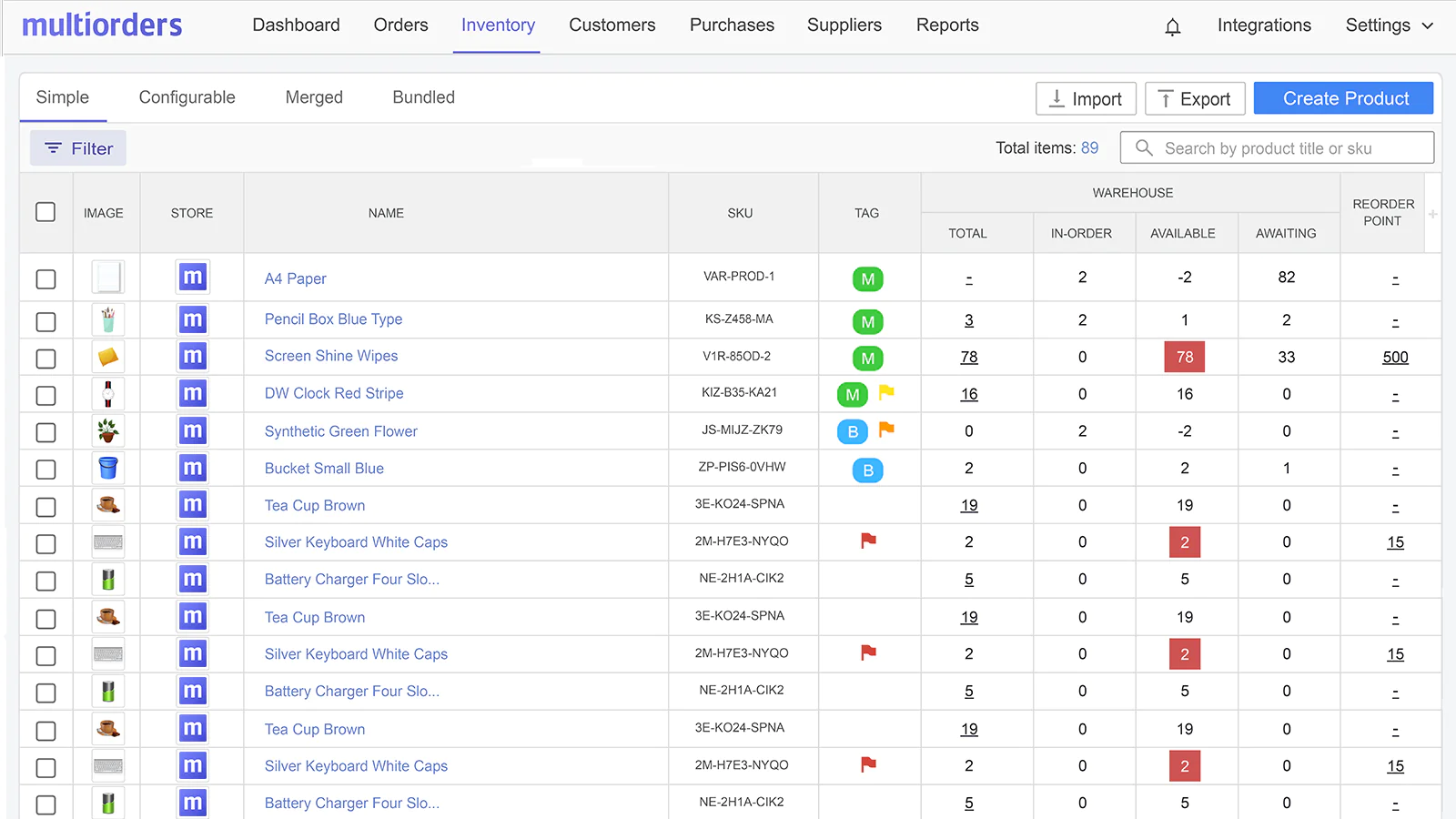
Task: Click the plus icon beside Reorder Point column
Action: point(1432,213)
